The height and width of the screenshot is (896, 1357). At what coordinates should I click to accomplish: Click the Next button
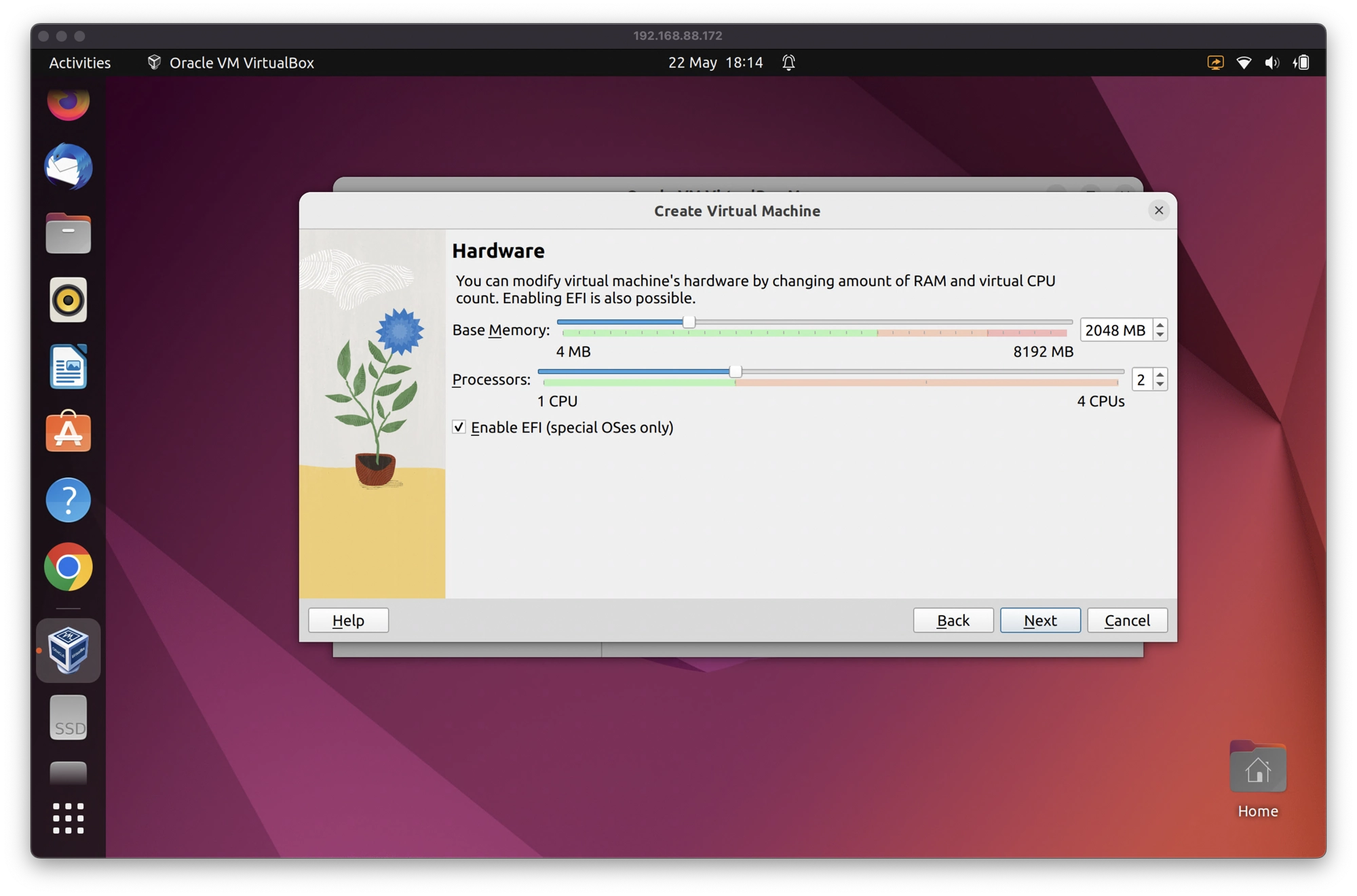[1040, 620]
